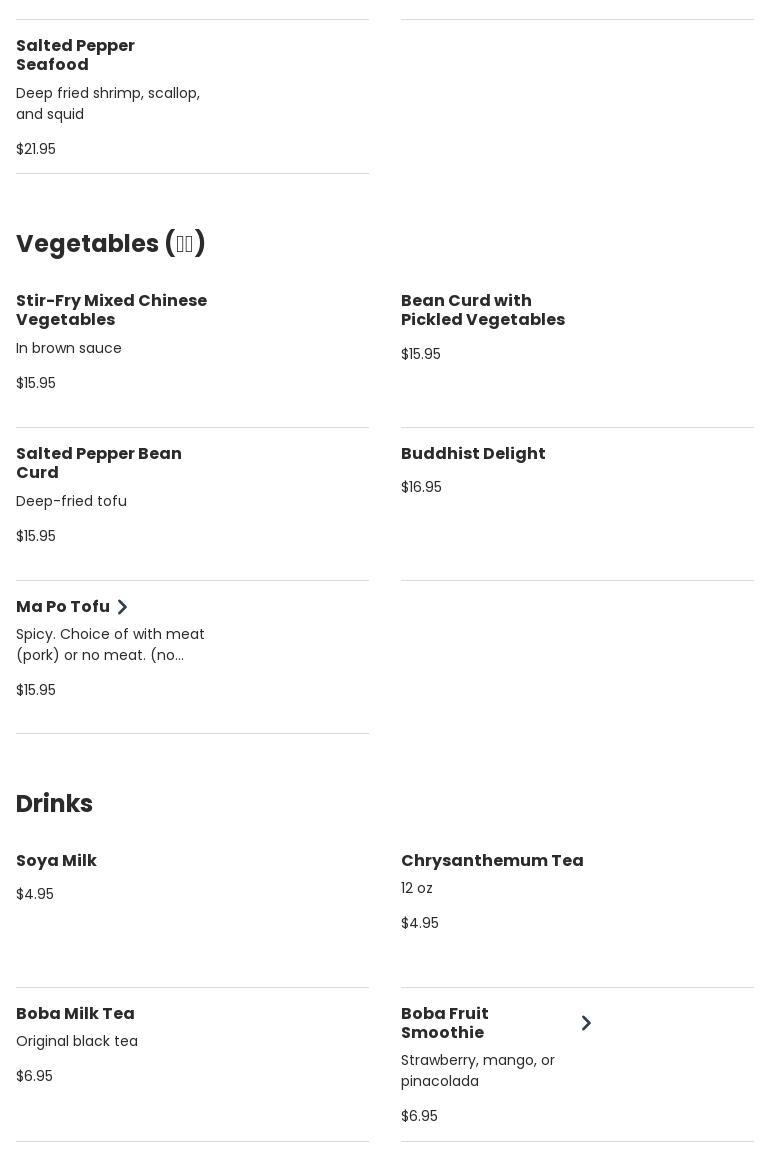Choose Bean Curd with Pickled Vegetables

483,310
